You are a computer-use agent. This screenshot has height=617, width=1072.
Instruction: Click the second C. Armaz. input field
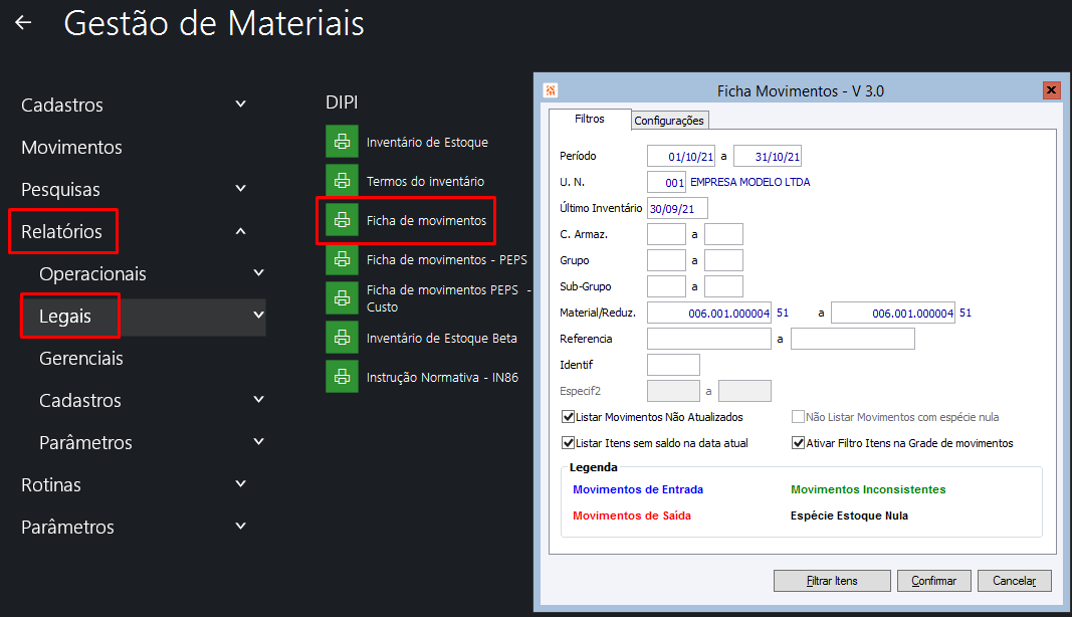pos(723,234)
